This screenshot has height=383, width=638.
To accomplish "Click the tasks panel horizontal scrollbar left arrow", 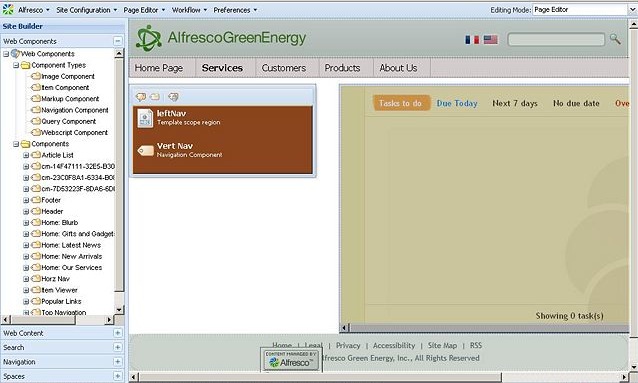I will point(344,328).
